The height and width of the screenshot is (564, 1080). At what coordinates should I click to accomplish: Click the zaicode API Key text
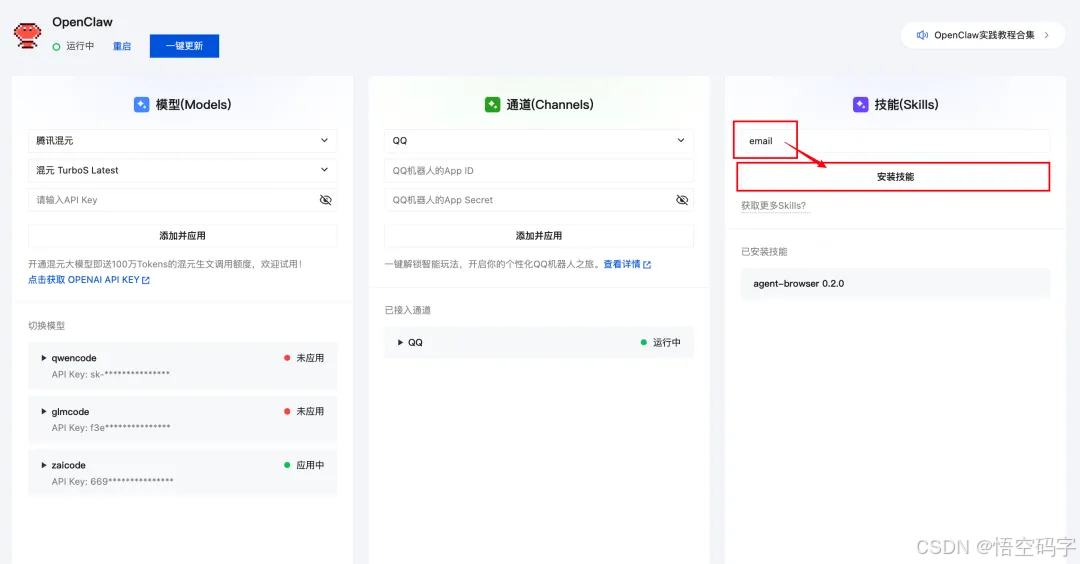(112, 481)
